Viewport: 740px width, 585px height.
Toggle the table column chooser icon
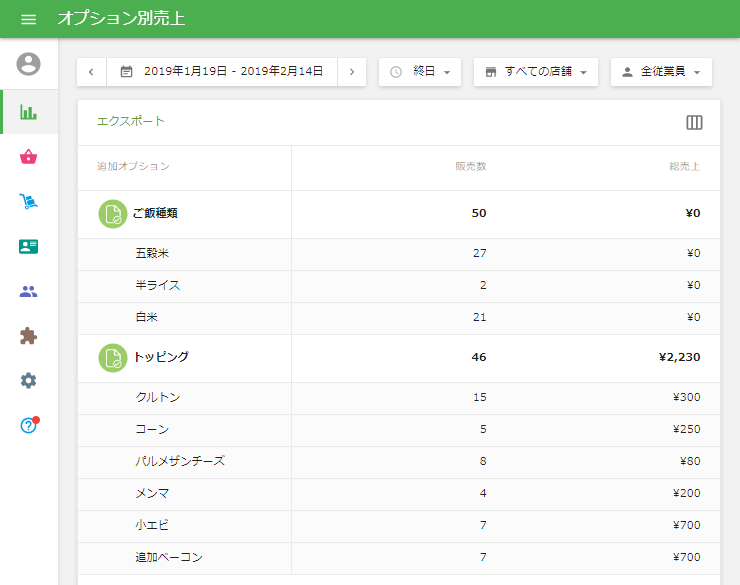coord(694,122)
